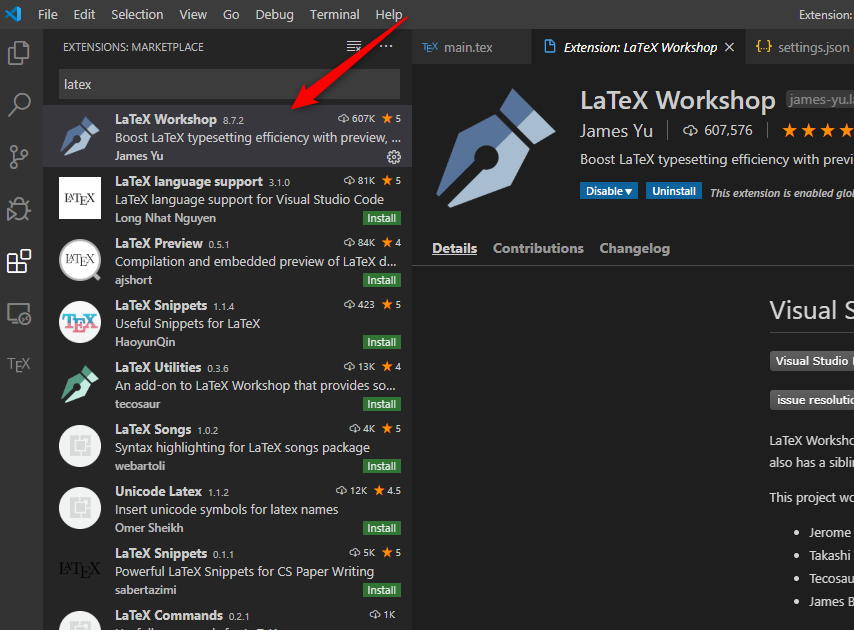Open the LaTeX Workshop TeX sidebar panel

click(x=18, y=364)
